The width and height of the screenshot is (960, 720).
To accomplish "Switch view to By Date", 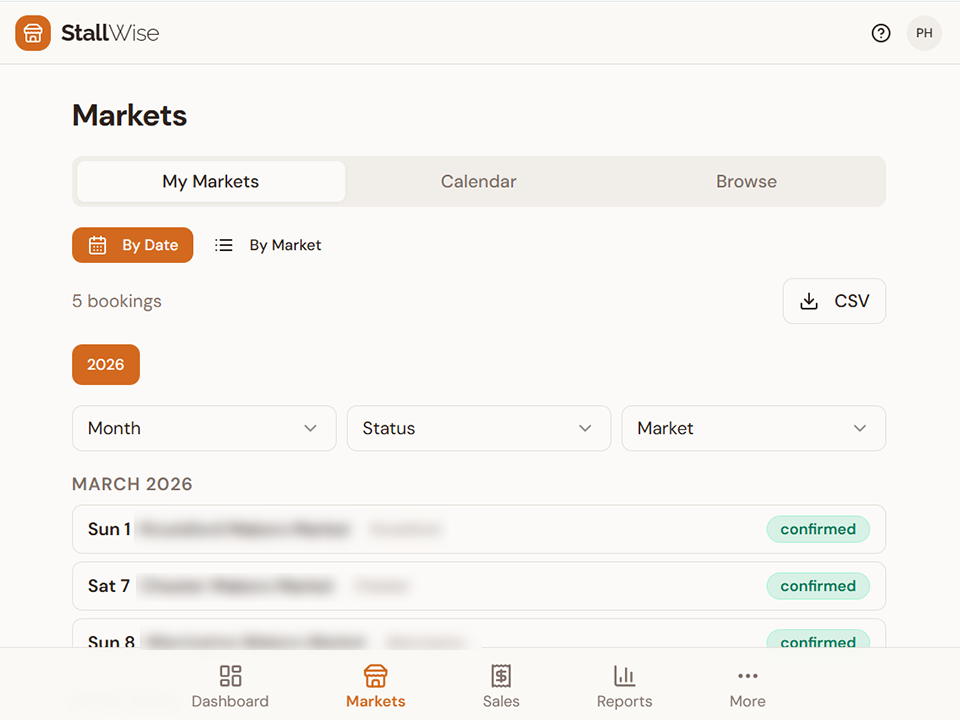I will 133,245.
